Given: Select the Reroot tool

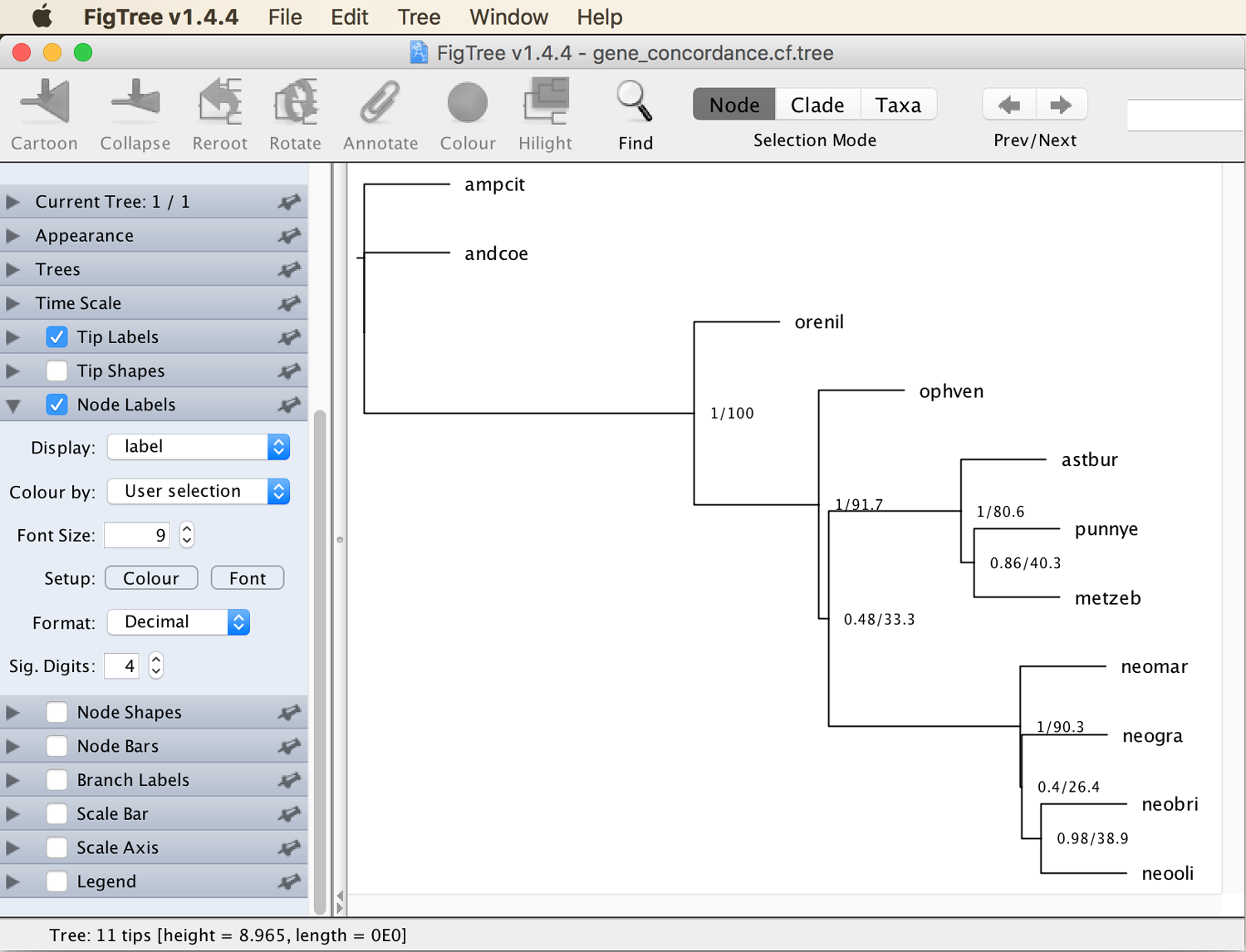Looking at the screenshot, I should [220, 103].
